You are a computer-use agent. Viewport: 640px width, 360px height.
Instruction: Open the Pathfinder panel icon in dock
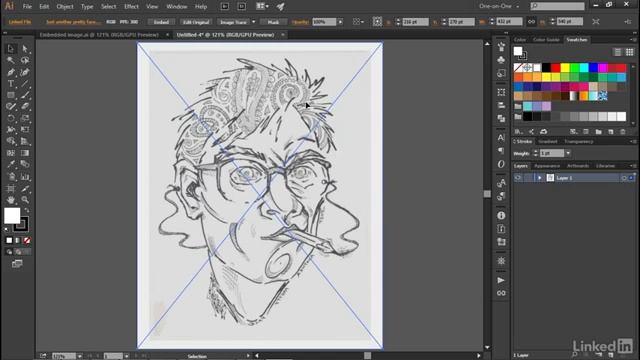pyautogui.click(x=501, y=118)
